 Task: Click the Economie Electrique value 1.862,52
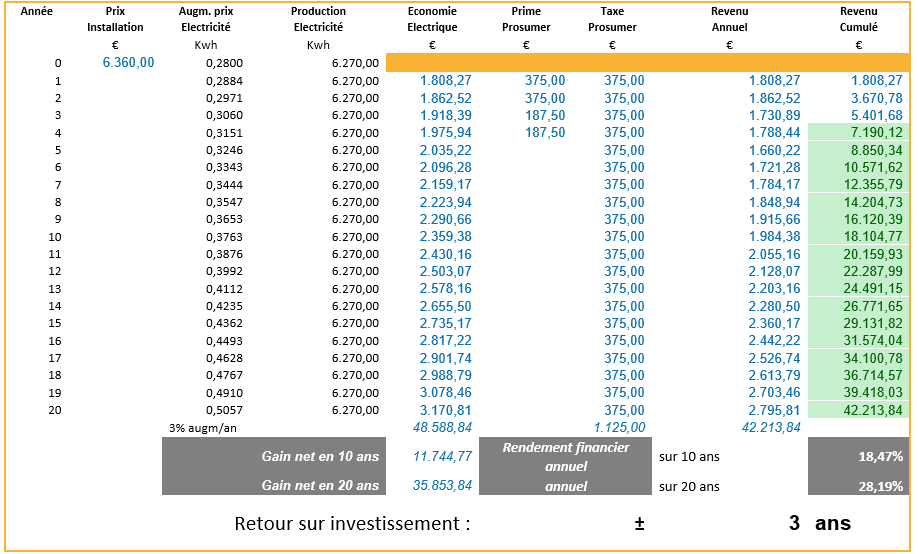click(446, 98)
